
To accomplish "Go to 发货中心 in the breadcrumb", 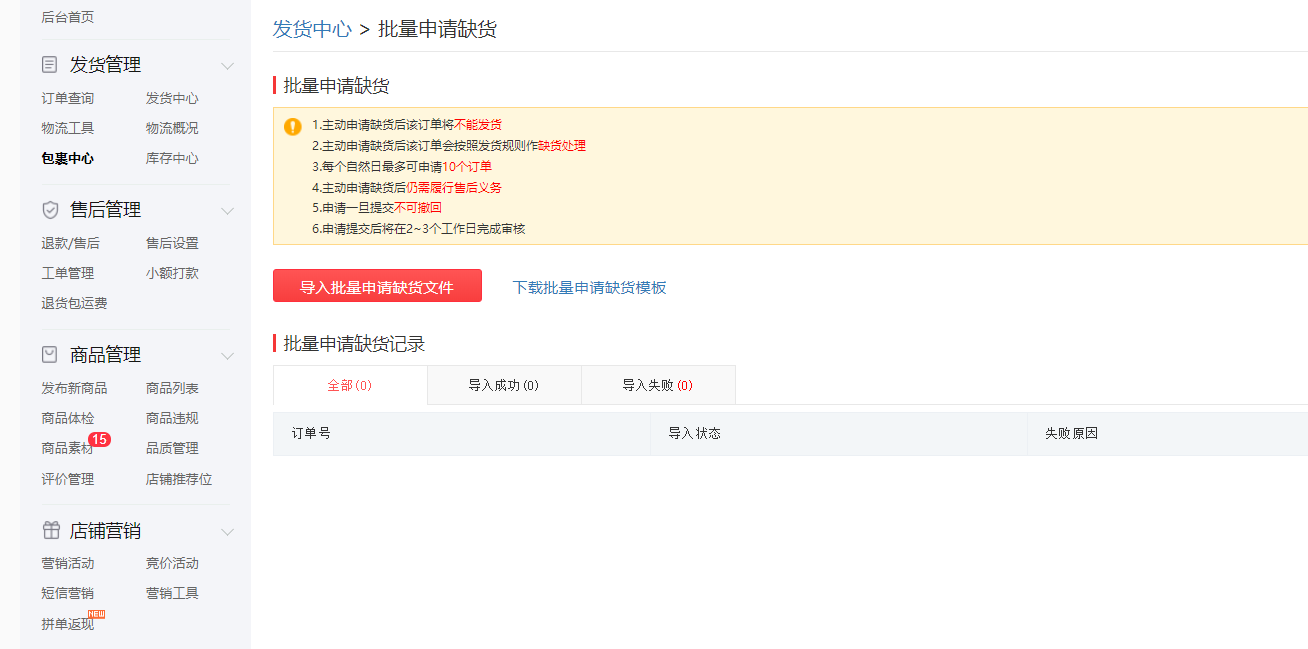I will pos(312,29).
